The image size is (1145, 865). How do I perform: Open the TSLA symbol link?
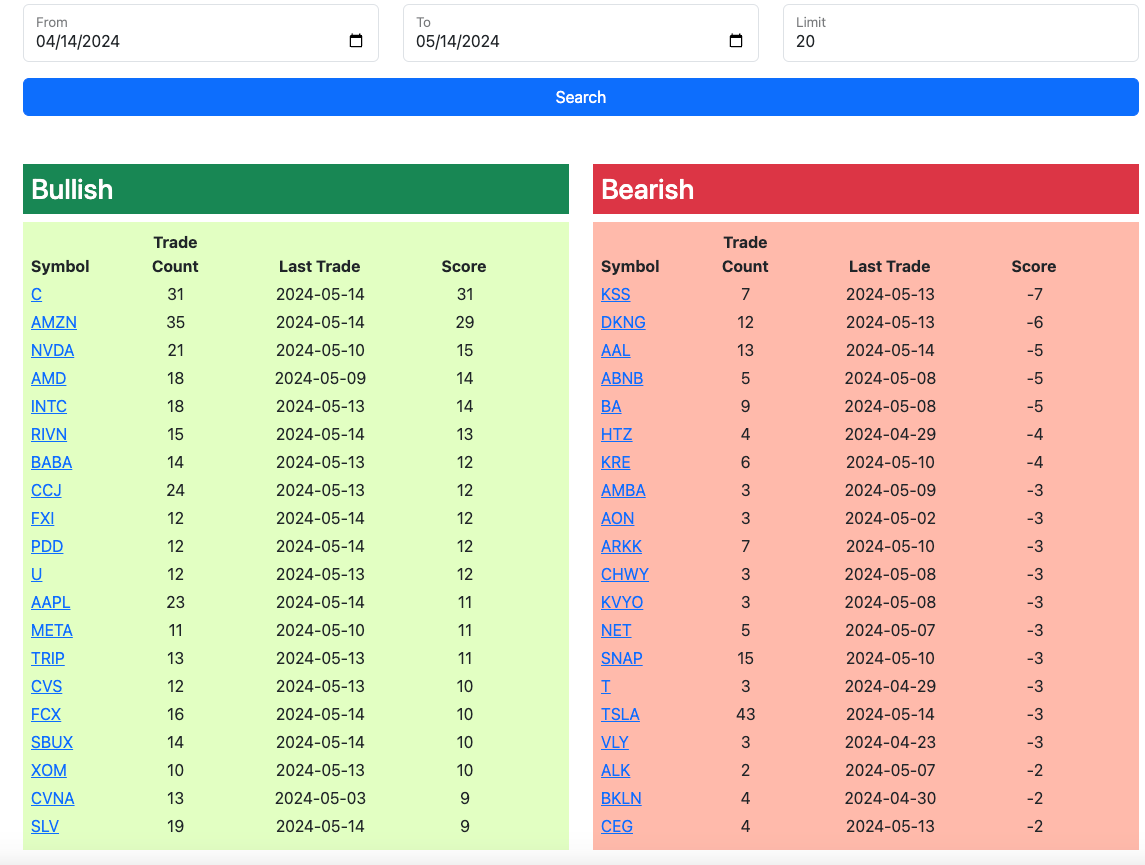click(621, 715)
